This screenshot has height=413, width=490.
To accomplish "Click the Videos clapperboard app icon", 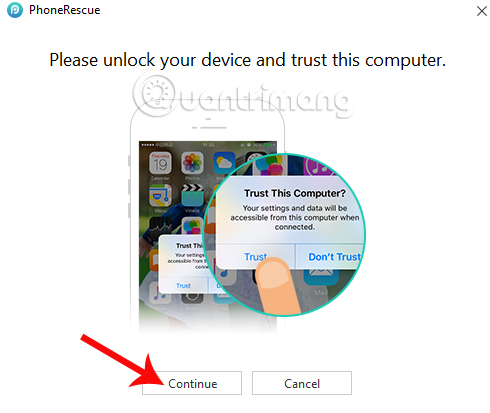I will [192, 195].
